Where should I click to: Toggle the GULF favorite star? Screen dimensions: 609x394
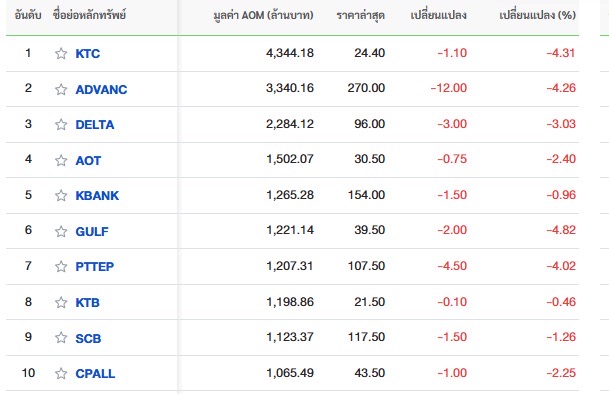click(61, 231)
